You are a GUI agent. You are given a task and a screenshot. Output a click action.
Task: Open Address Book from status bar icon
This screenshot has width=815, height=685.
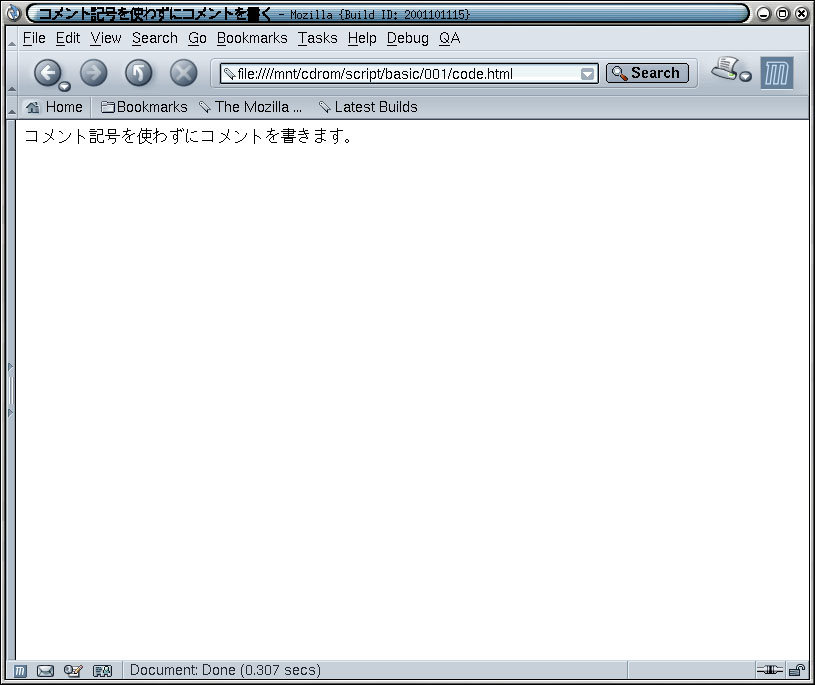point(102,670)
